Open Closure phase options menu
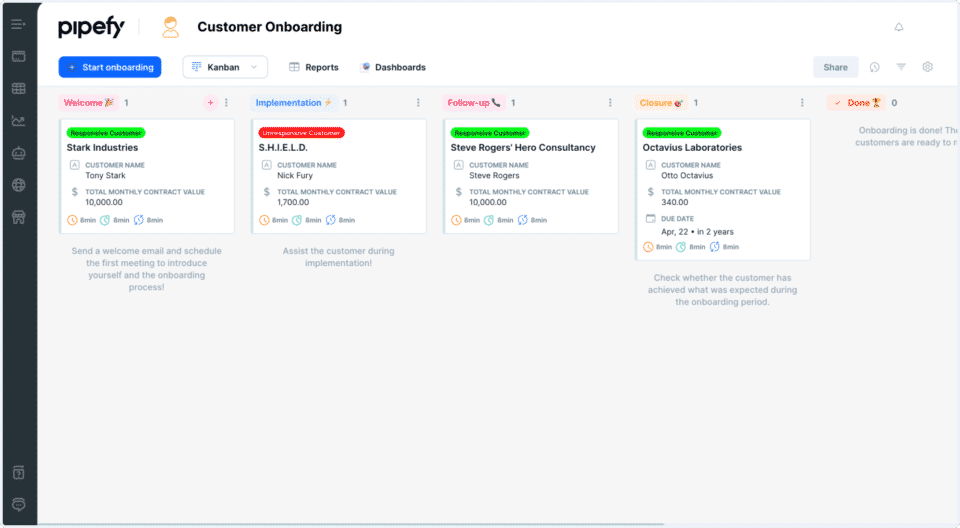 (802, 103)
